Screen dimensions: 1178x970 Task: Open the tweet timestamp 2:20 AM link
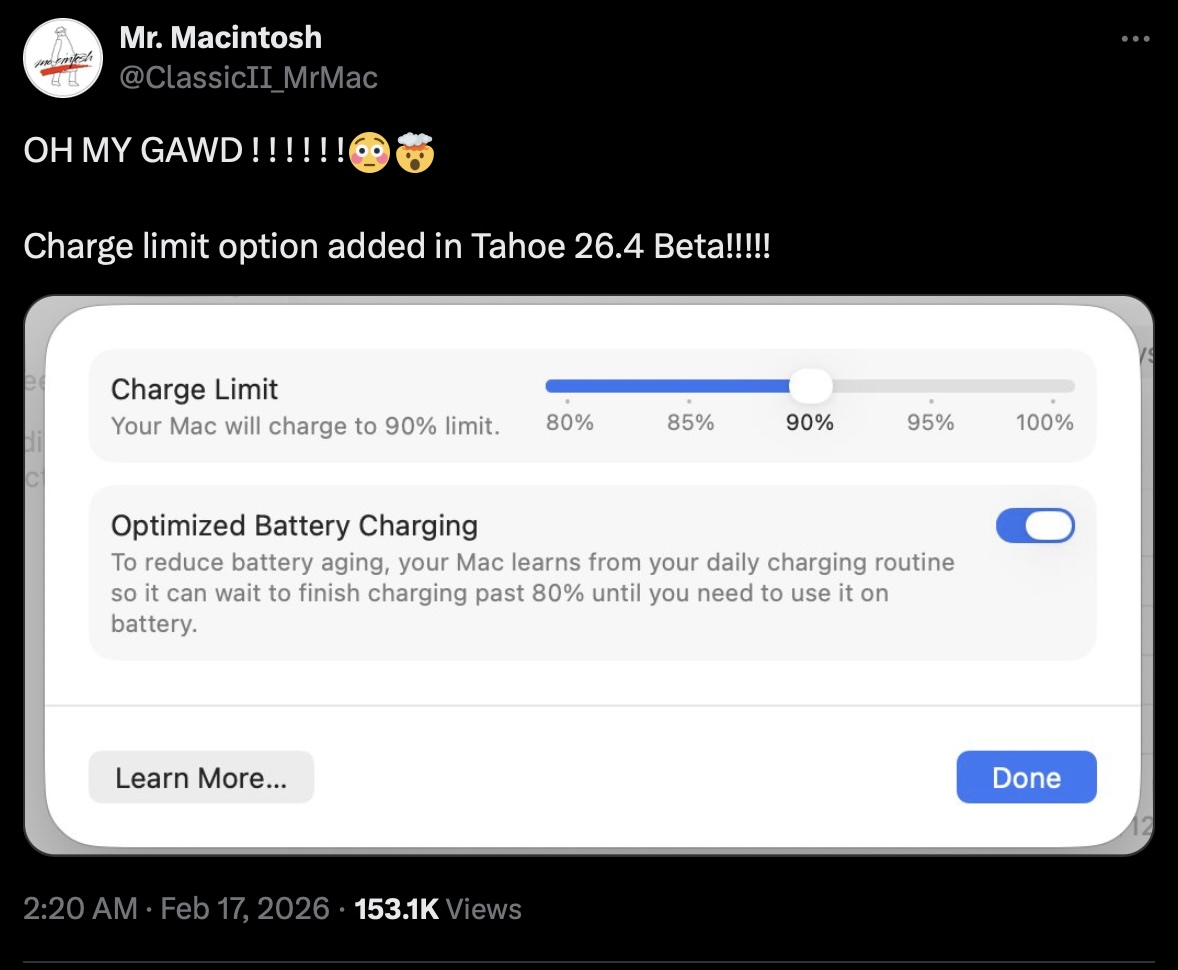click(x=80, y=908)
